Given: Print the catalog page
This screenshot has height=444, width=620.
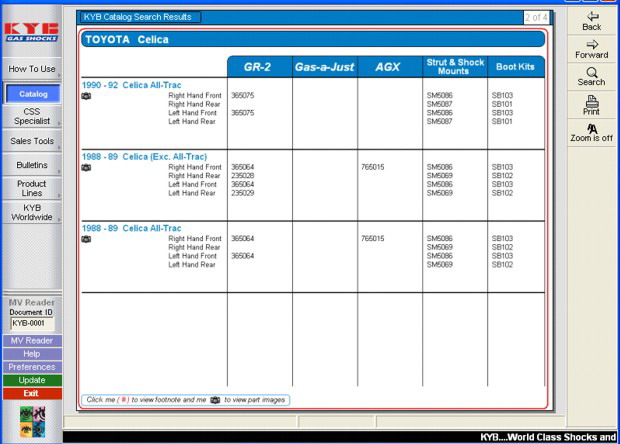Looking at the screenshot, I should click(591, 104).
